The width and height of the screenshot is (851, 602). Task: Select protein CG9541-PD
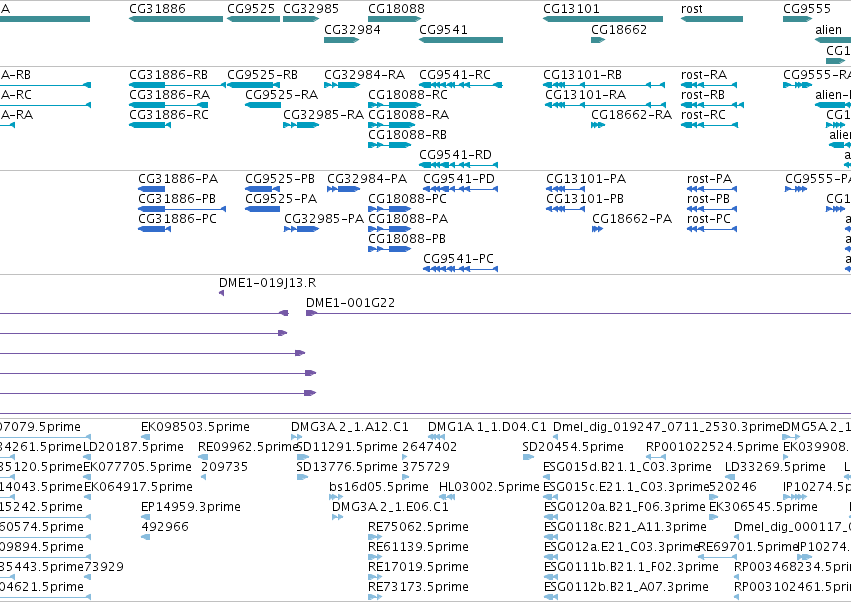pyautogui.click(x=459, y=179)
